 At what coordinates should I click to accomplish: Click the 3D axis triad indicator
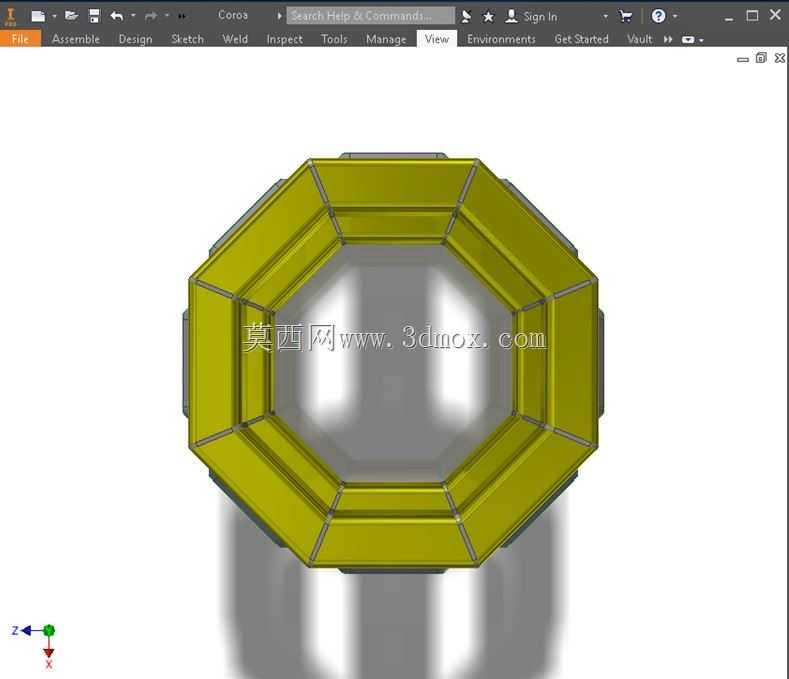coord(36,646)
